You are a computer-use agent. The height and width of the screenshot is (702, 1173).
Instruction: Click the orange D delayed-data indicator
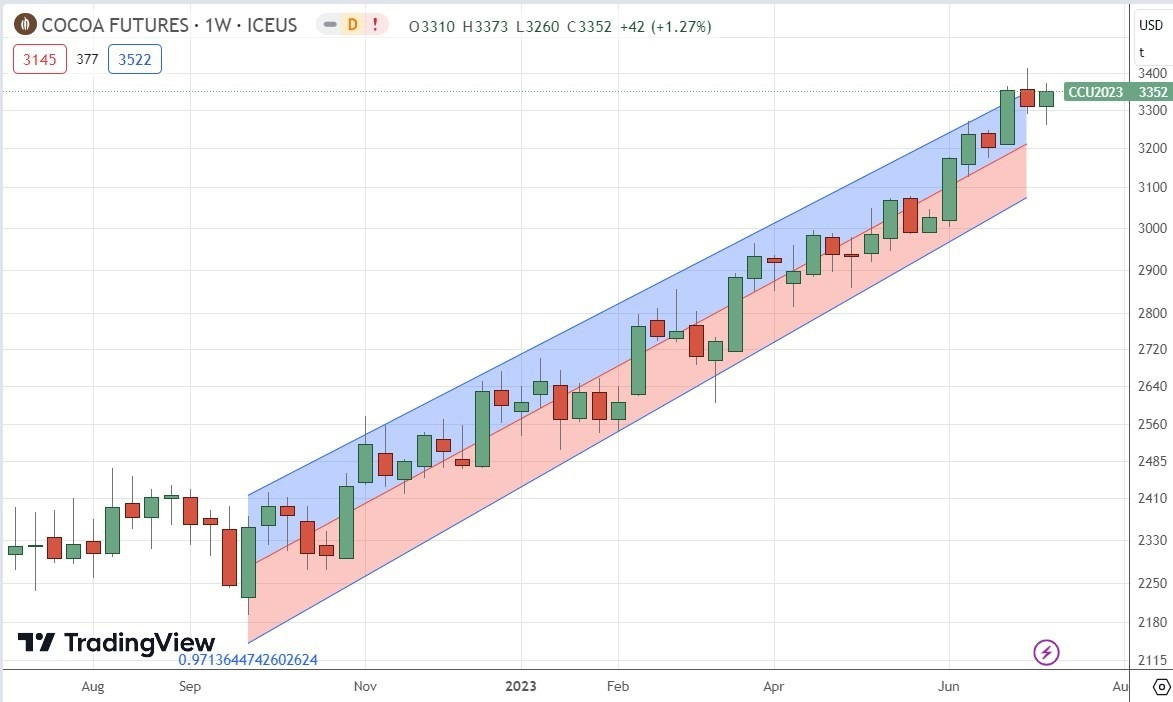tap(352, 25)
